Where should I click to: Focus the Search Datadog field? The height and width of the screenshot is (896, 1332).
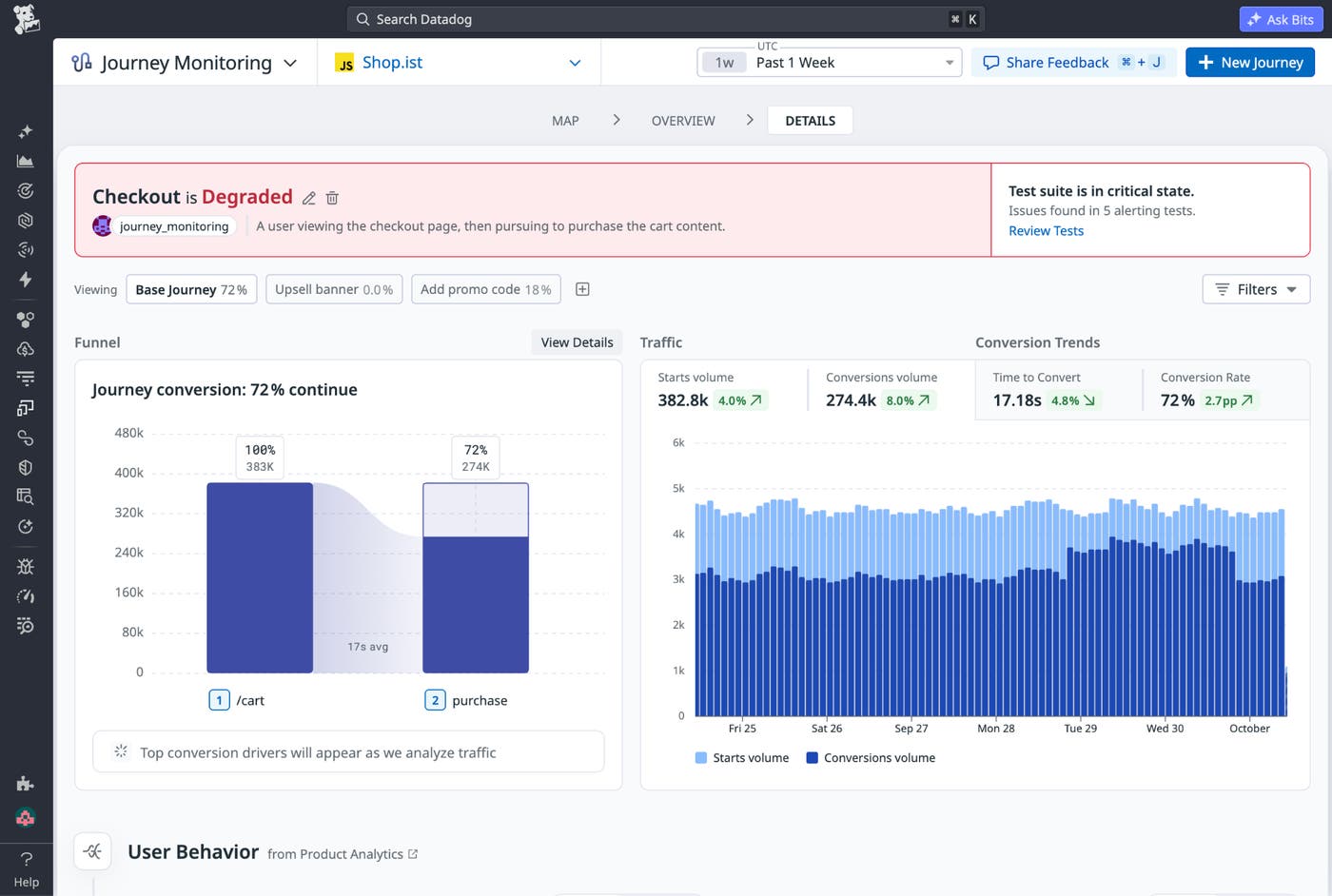666,19
